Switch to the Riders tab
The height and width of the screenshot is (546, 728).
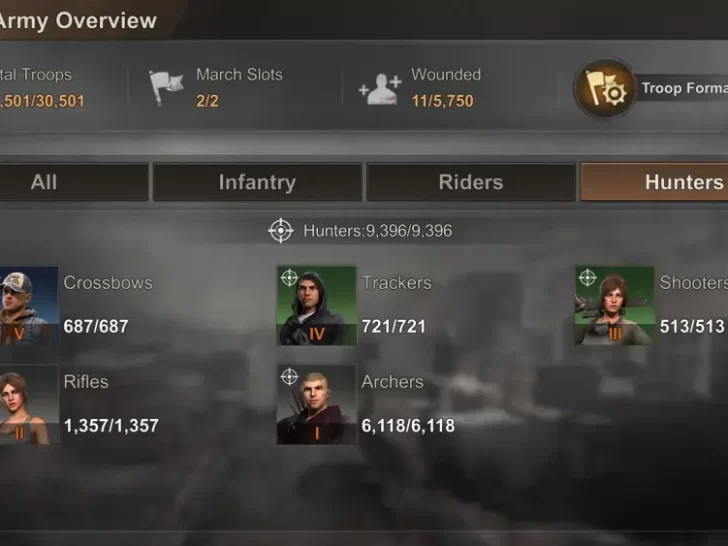click(x=471, y=182)
